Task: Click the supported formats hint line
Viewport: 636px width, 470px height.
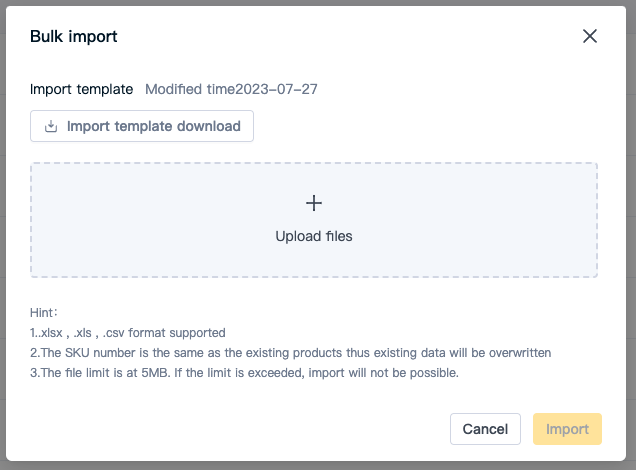Action: click(128, 333)
